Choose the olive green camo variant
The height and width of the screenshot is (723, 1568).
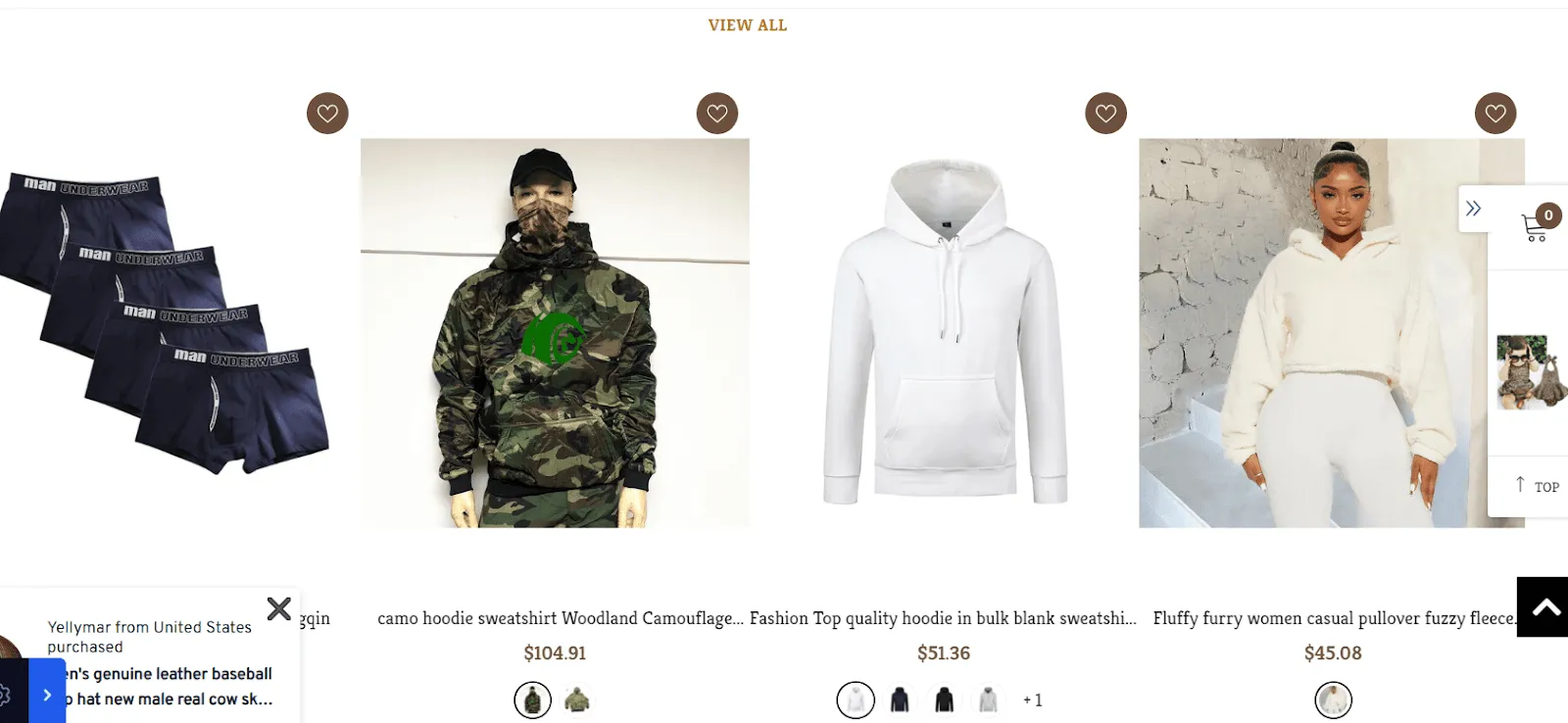pyautogui.click(x=577, y=699)
